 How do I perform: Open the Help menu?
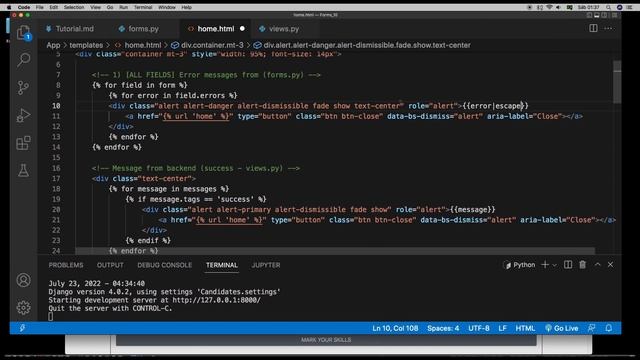point(187,7)
